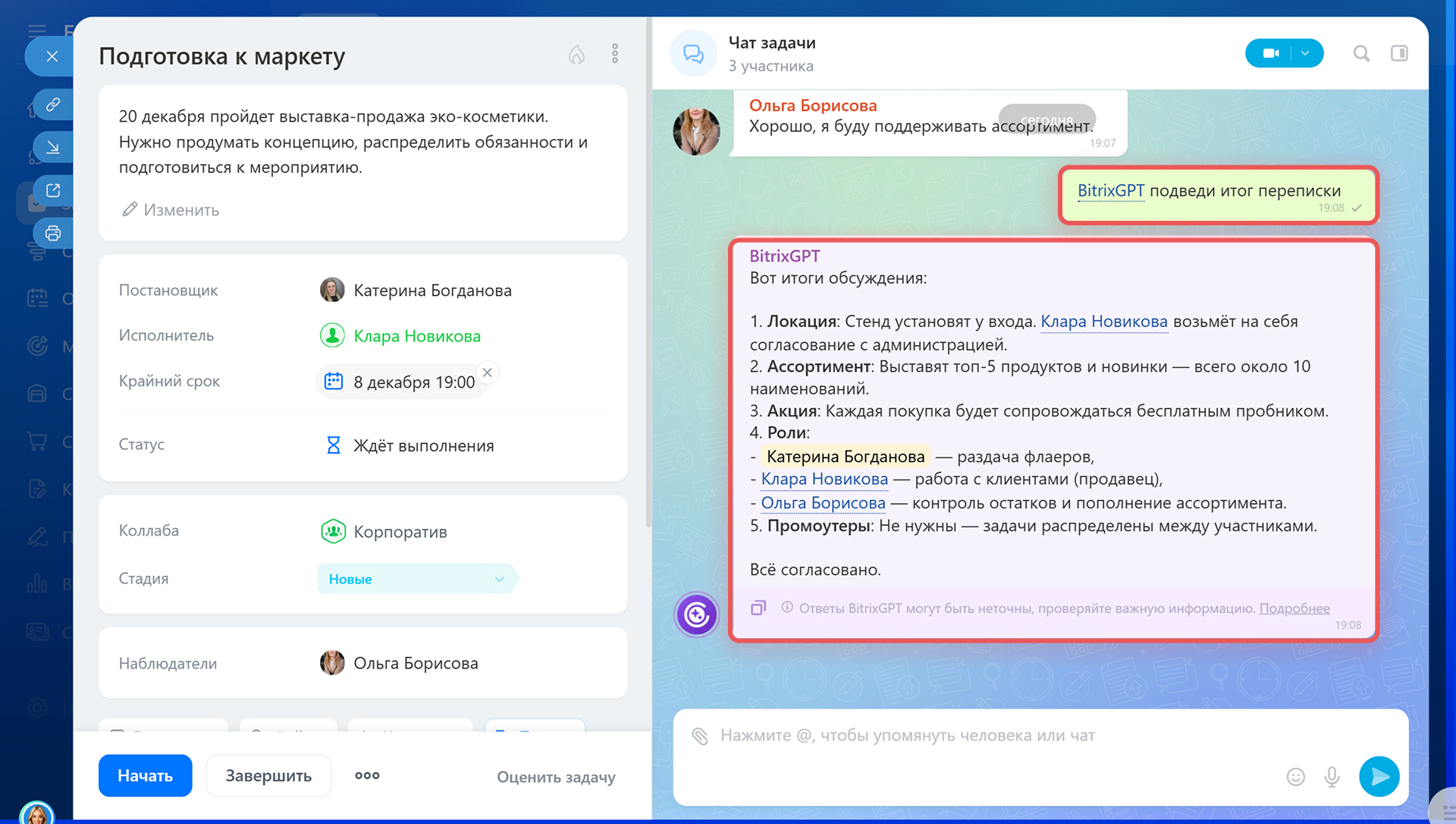Search in the task chat
The image size is (1456, 824).
click(x=1361, y=53)
